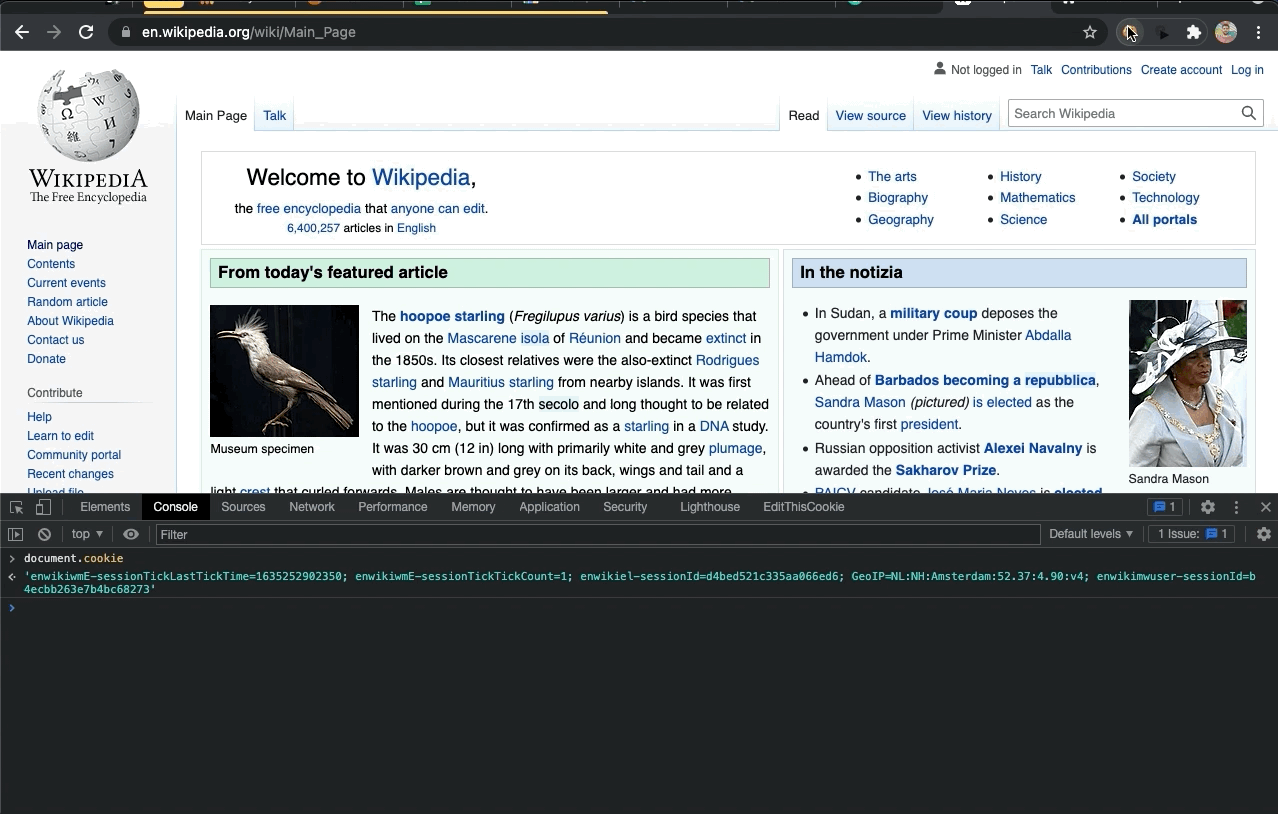Image resolution: width=1278 pixels, height=814 pixels.
Task: Toggle the device toolbar icon
Action: pos(43,507)
